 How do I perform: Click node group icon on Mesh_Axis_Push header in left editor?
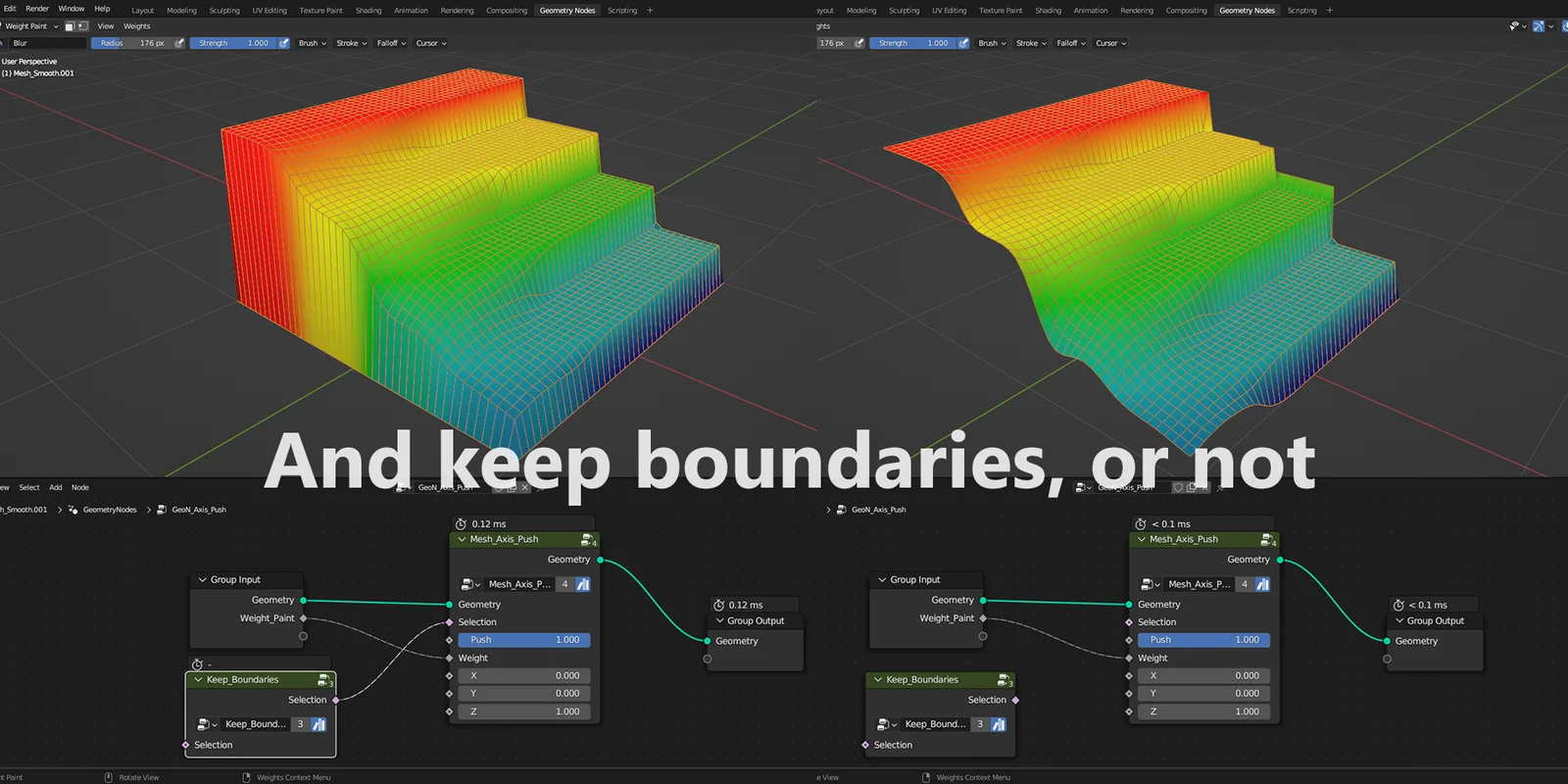(x=588, y=540)
